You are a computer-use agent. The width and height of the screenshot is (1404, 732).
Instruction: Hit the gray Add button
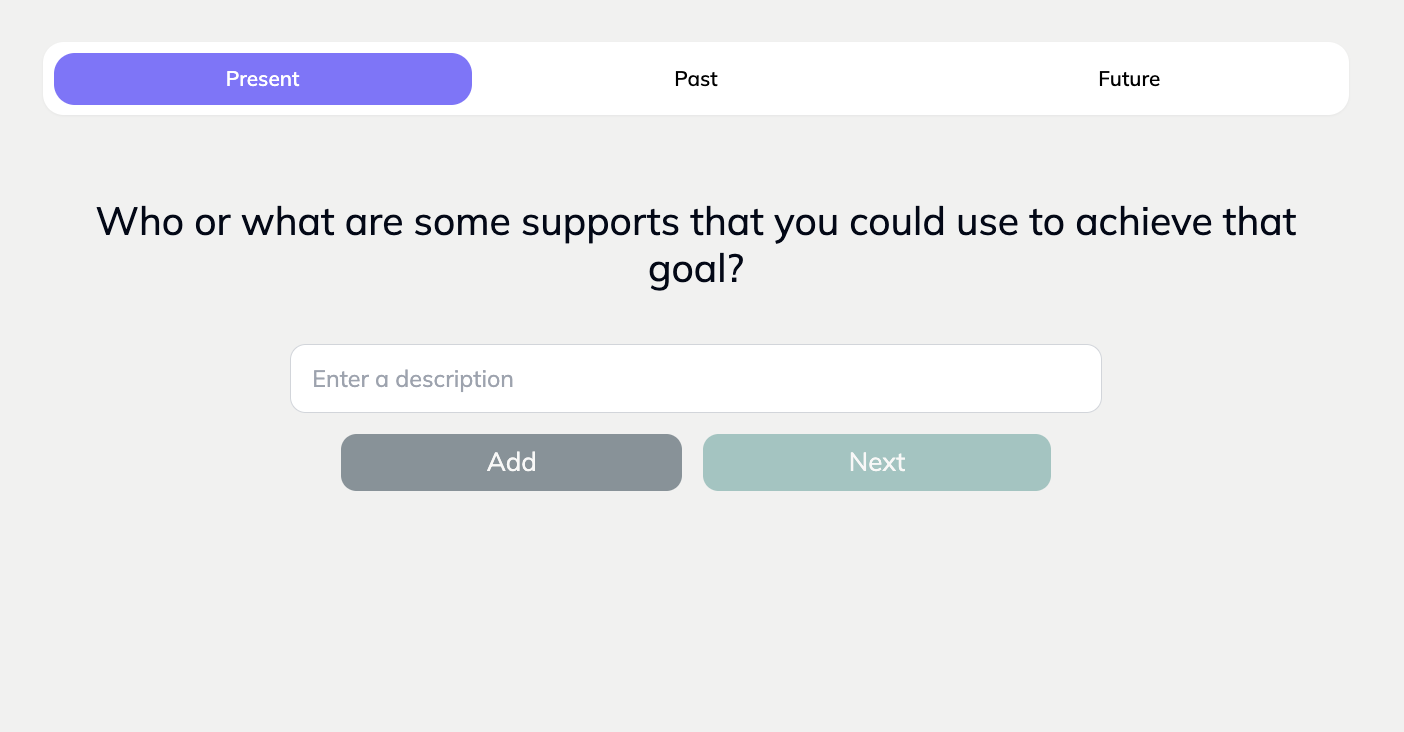pos(511,462)
